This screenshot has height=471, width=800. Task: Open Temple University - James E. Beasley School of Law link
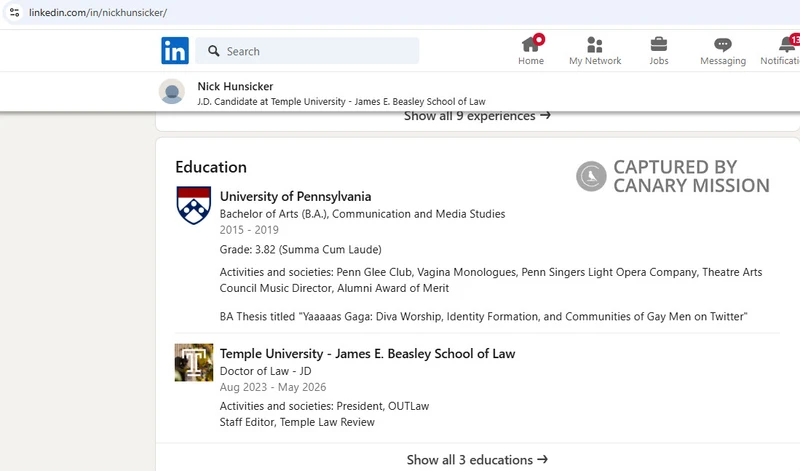(367, 354)
